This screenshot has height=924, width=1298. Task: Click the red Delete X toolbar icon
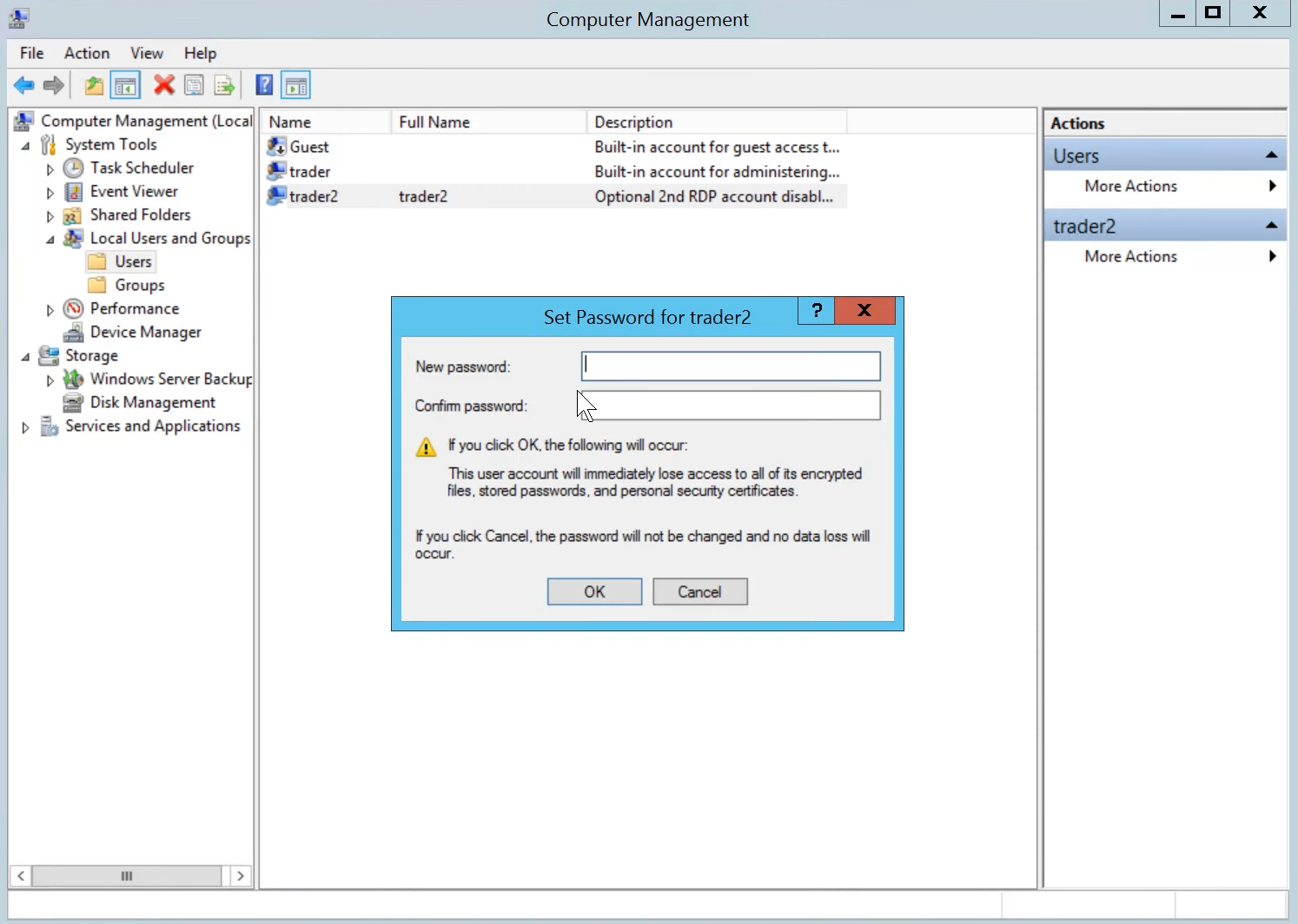163,85
